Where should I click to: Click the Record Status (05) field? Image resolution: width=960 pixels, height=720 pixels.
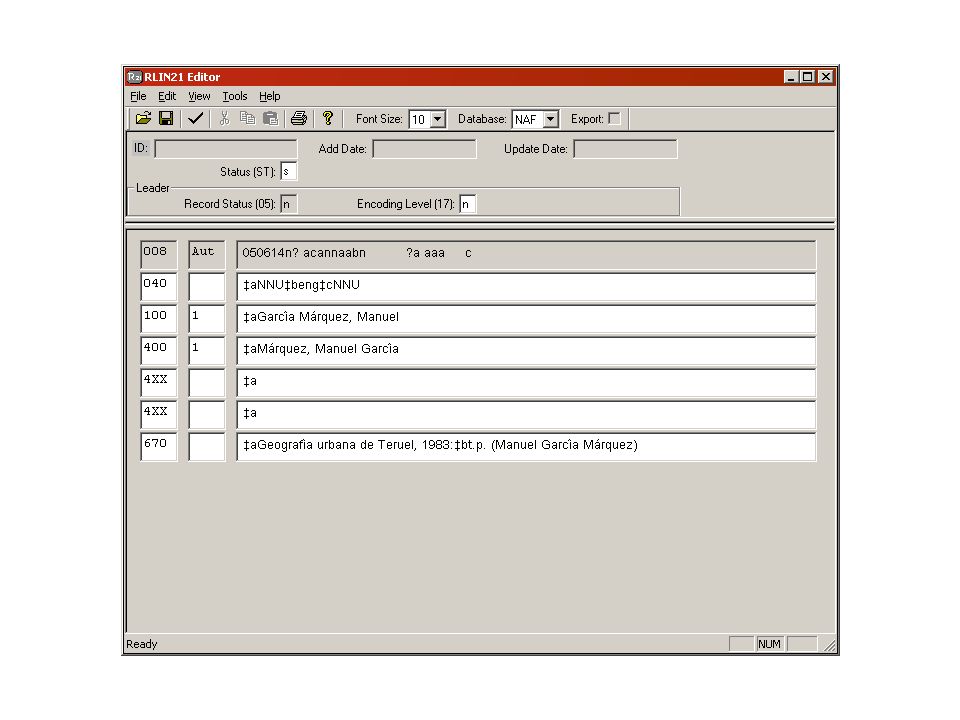[x=288, y=204]
